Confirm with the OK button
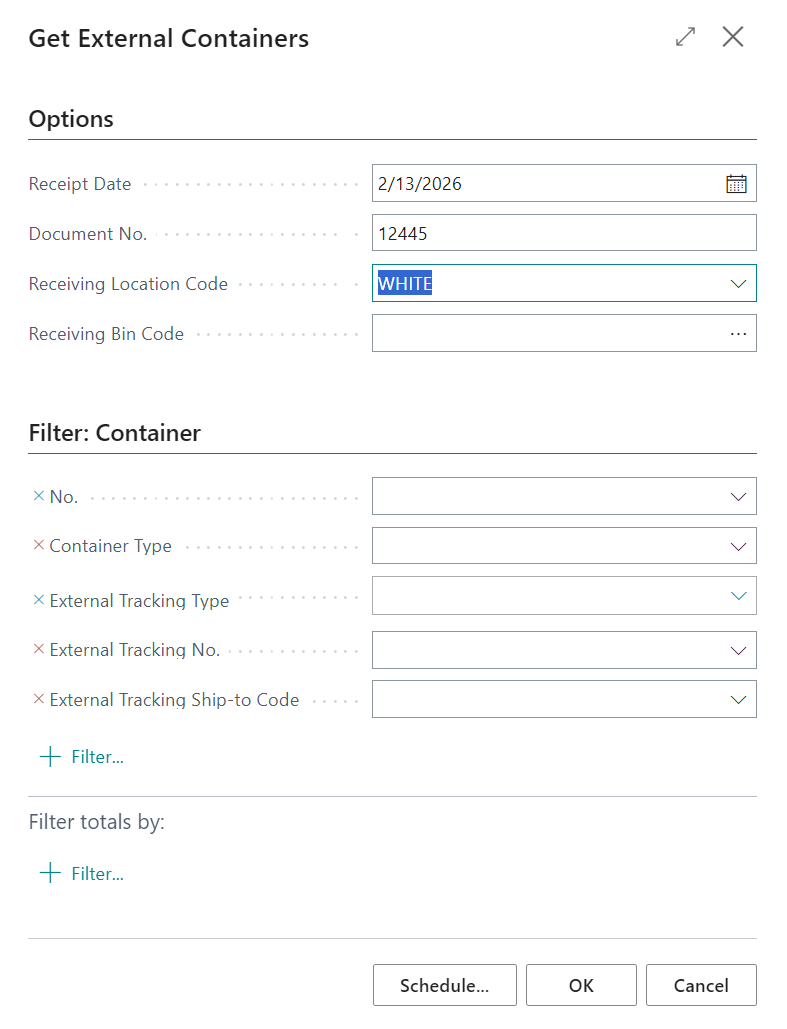The height and width of the screenshot is (1029, 787). [581, 985]
